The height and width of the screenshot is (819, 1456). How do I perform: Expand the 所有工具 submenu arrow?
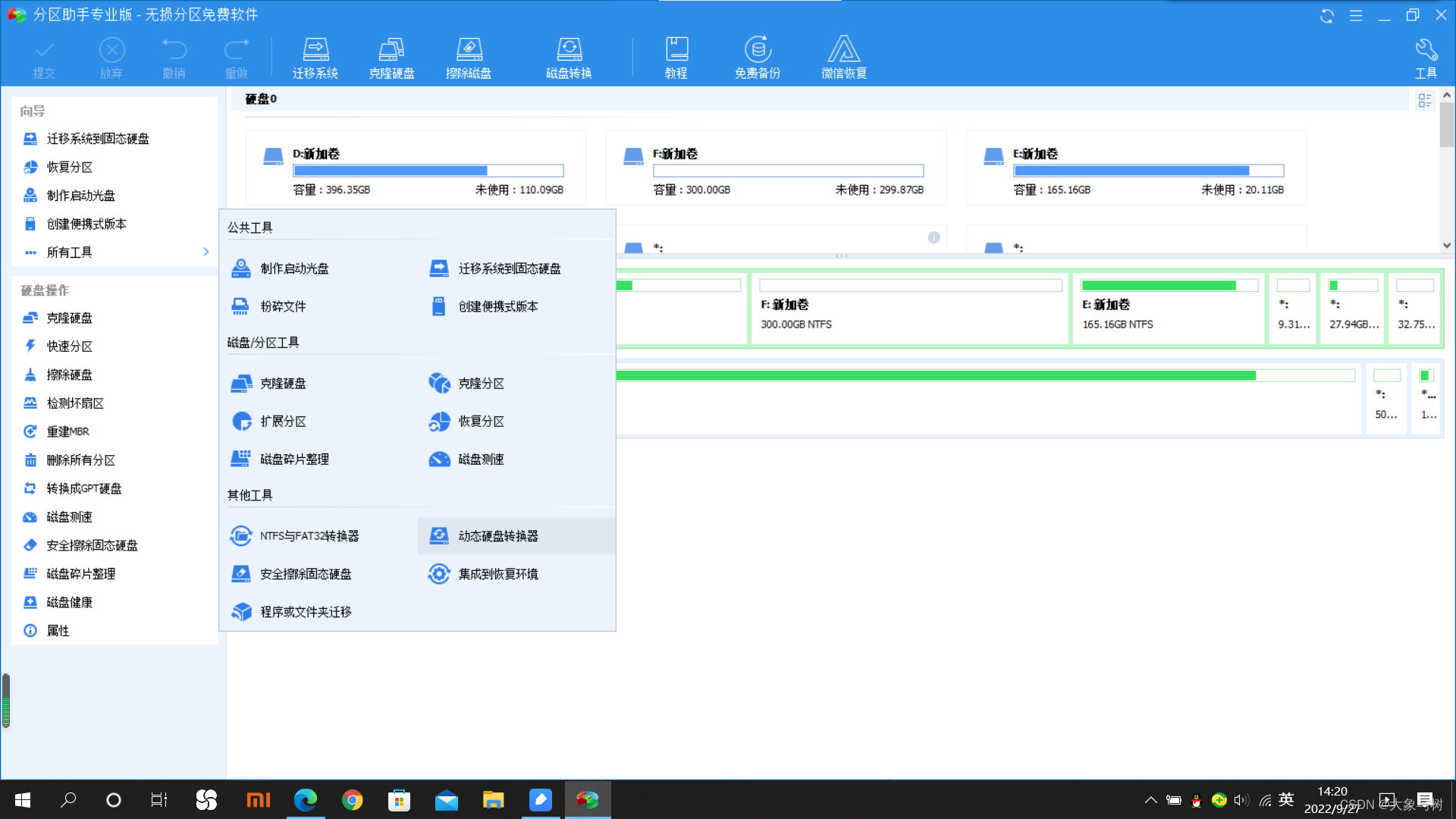pyautogui.click(x=206, y=252)
